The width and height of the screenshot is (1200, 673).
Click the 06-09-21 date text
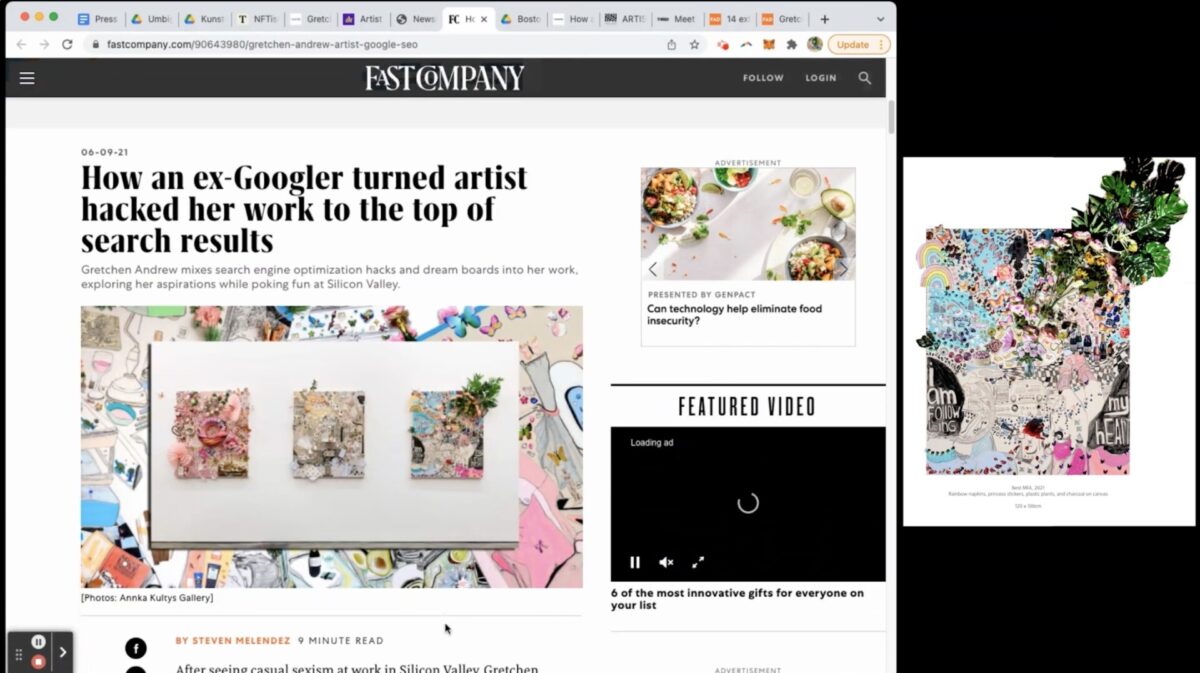click(x=104, y=152)
